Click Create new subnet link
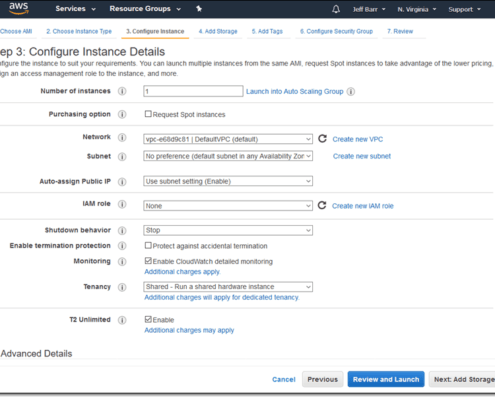The image size is (495, 400). [x=362, y=156]
